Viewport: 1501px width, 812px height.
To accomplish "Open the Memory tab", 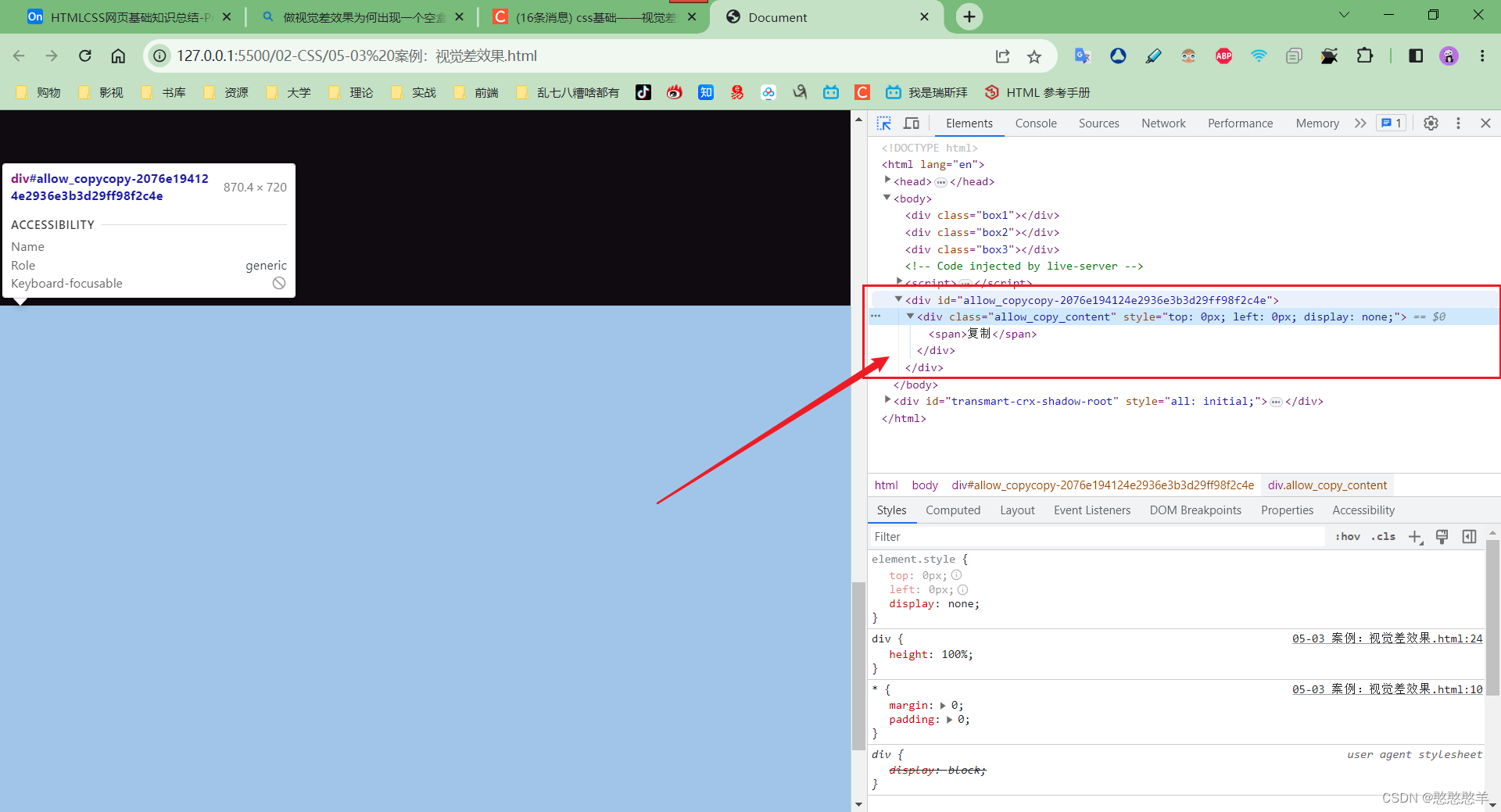I will click(x=1317, y=123).
